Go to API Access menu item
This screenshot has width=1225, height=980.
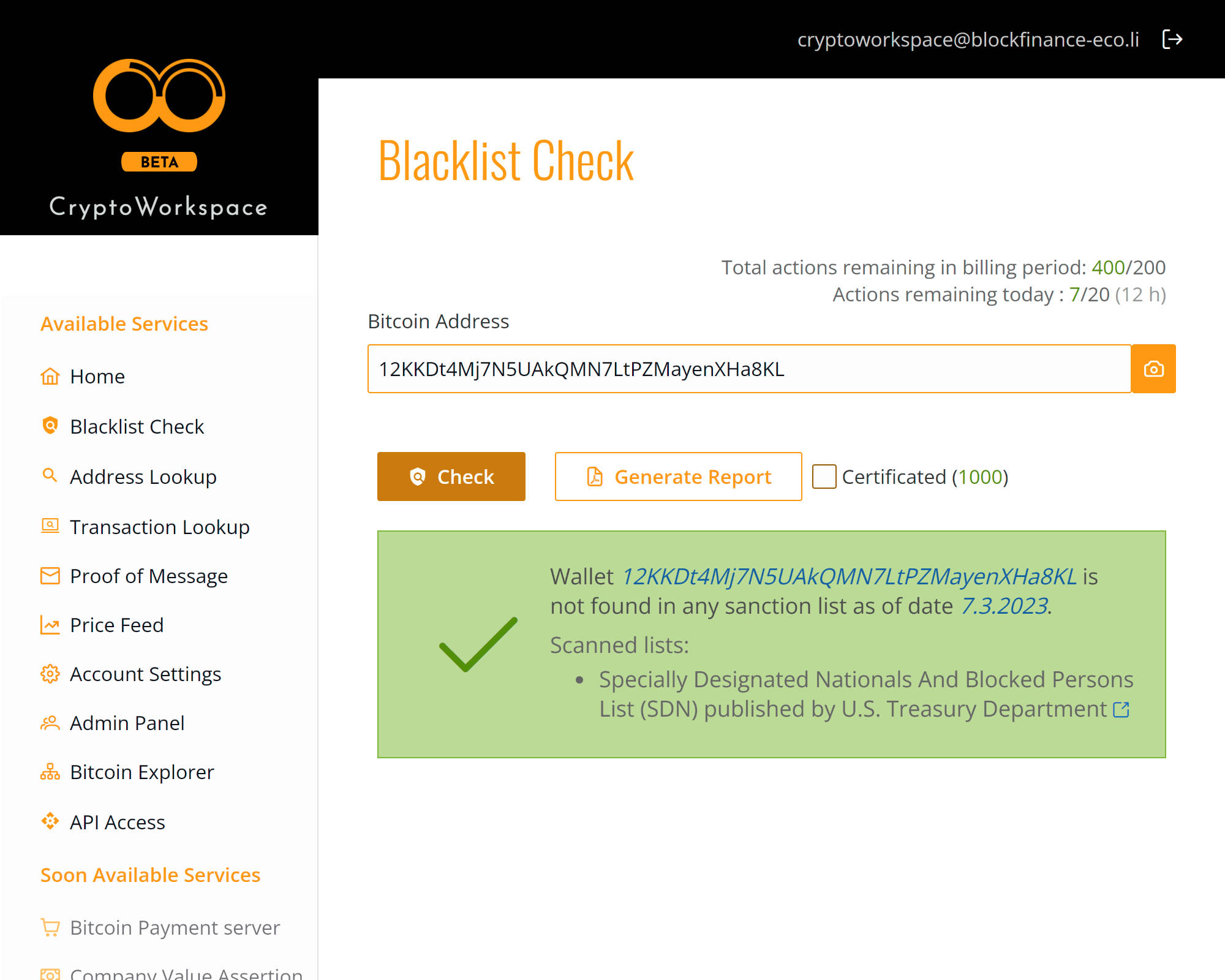[117, 822]
